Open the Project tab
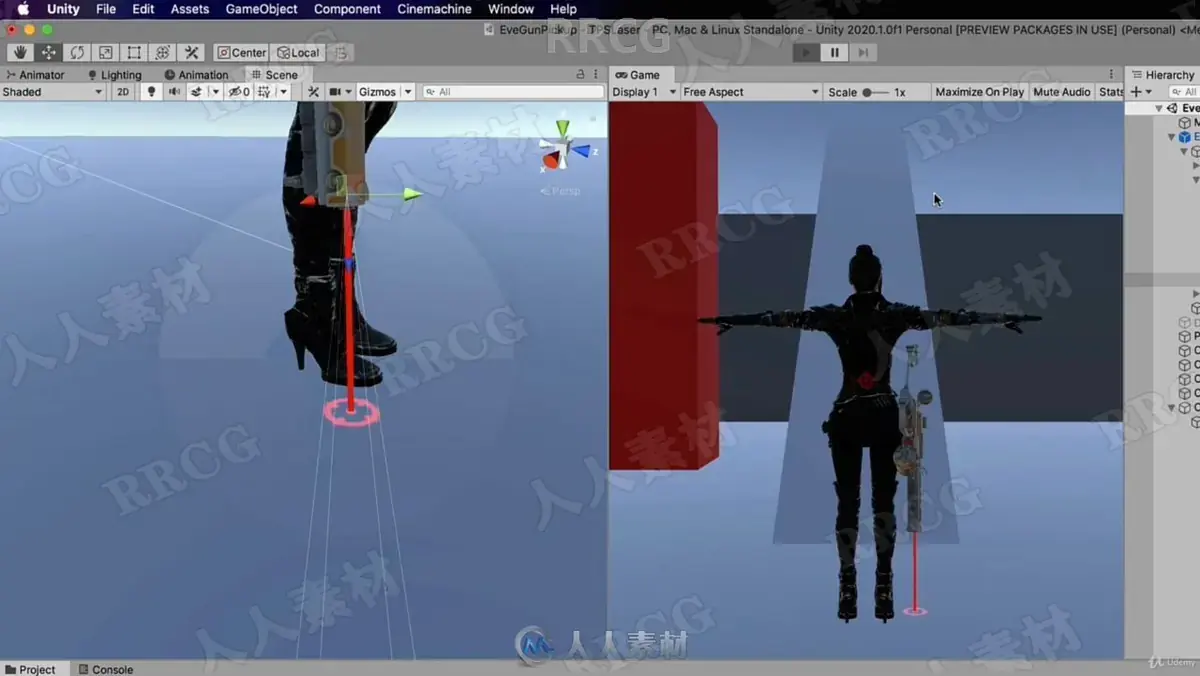Image resolution: width=1200 pixels, height=676 pixels. 30,669
